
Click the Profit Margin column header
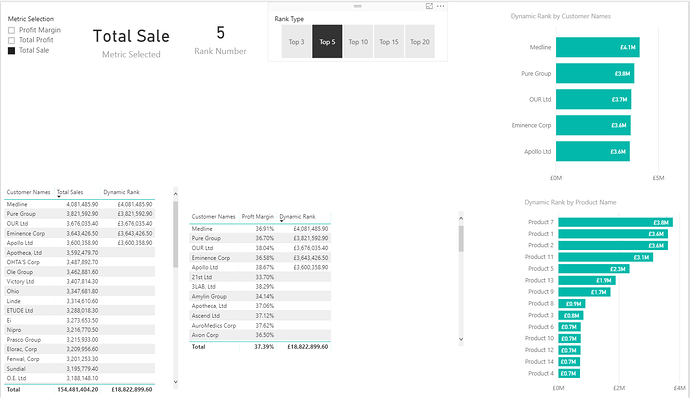258,217
